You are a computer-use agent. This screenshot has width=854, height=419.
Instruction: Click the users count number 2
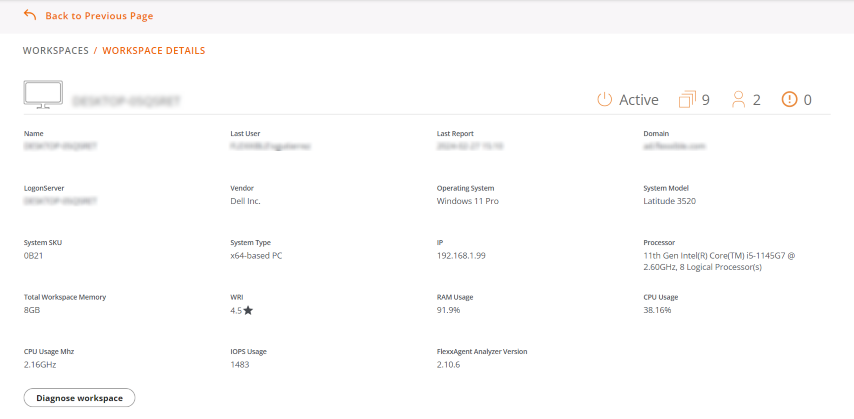757,100
